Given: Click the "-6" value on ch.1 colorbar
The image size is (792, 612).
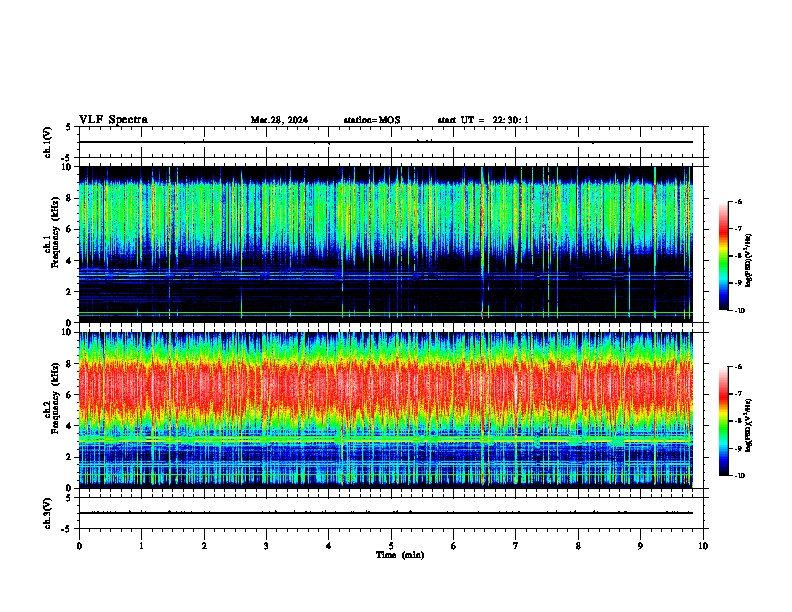Looking at the screenshot, I should click(x=738, y=202).
